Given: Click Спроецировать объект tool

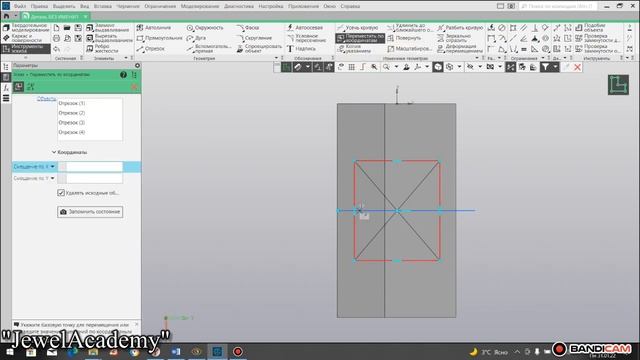Looking at the screenshot, I should (259, 49).
